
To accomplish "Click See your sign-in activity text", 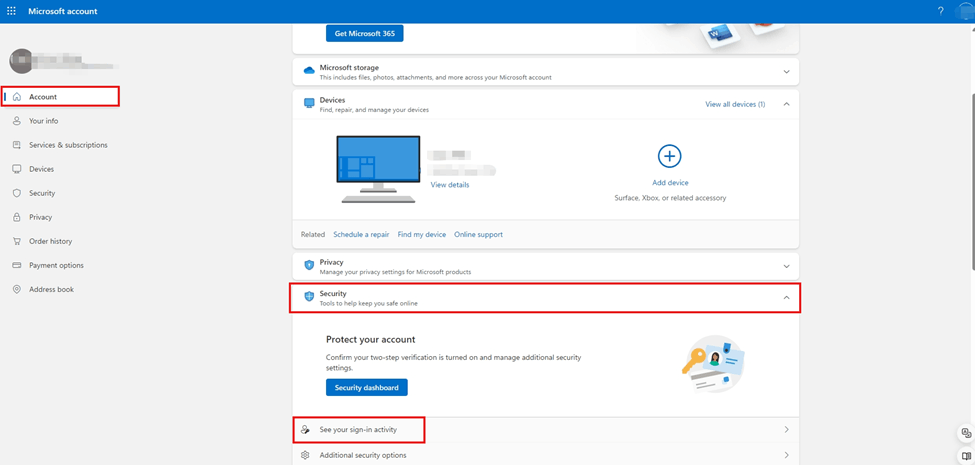I will click(358, 430).
